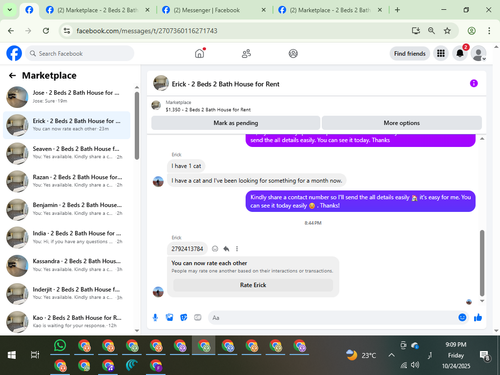This screenshot has width=500, height=375.
Task: Click More options button
Action: 402,123
